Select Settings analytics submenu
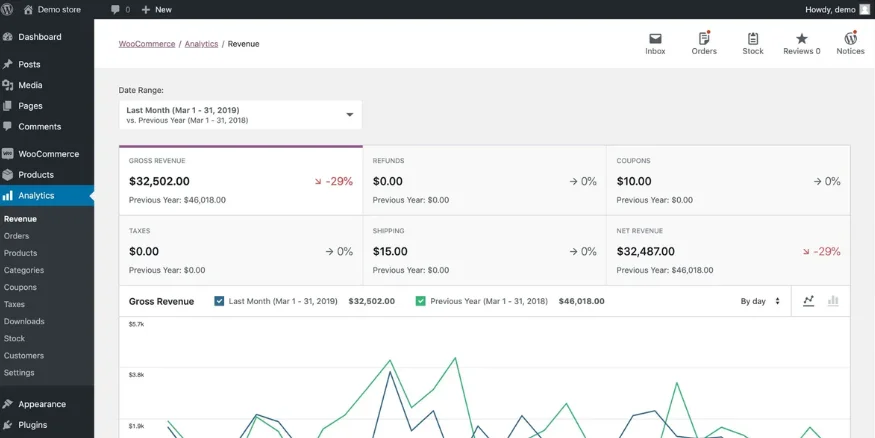 point(19,373)
